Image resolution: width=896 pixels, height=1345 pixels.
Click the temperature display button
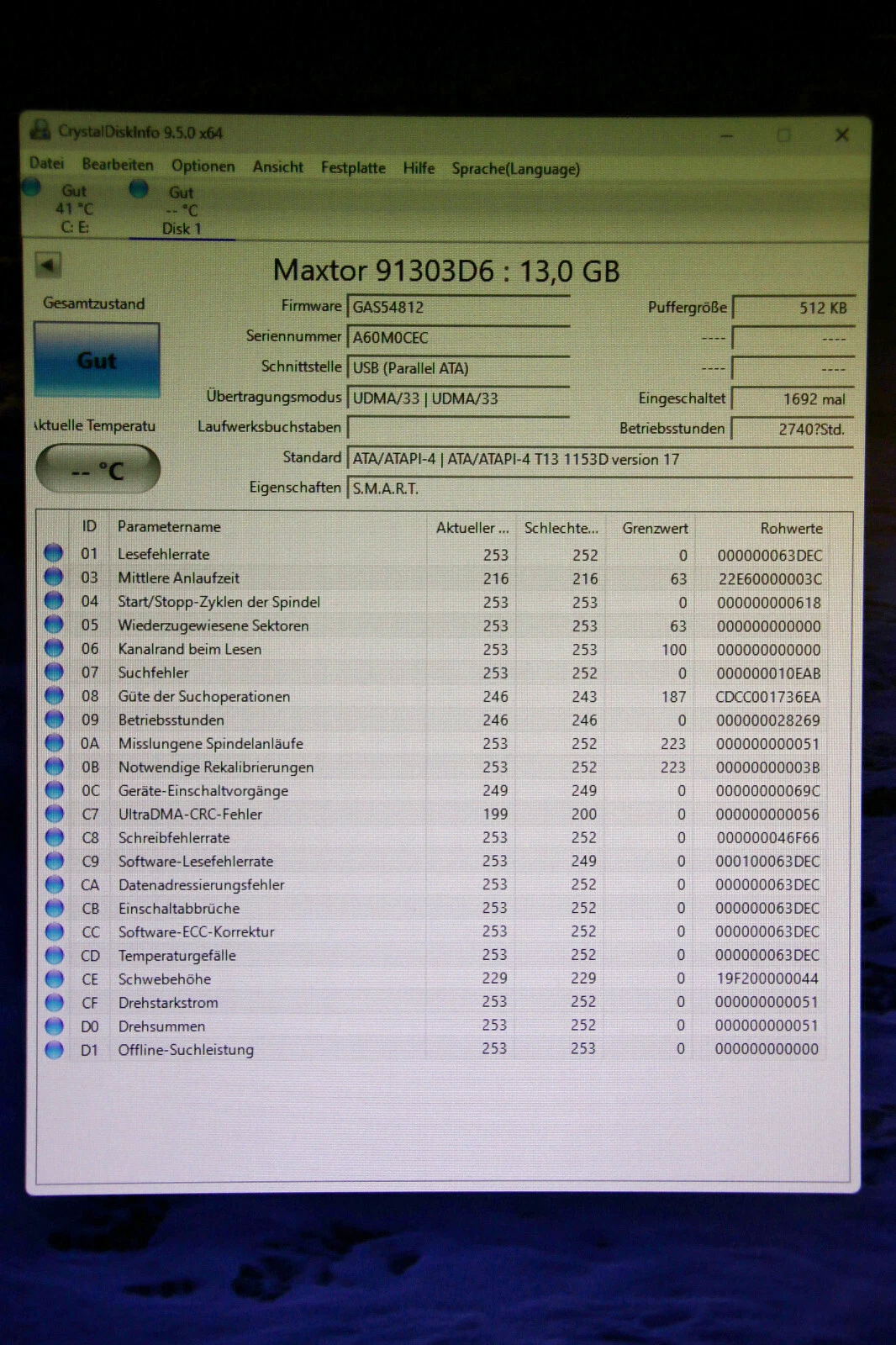98,468
